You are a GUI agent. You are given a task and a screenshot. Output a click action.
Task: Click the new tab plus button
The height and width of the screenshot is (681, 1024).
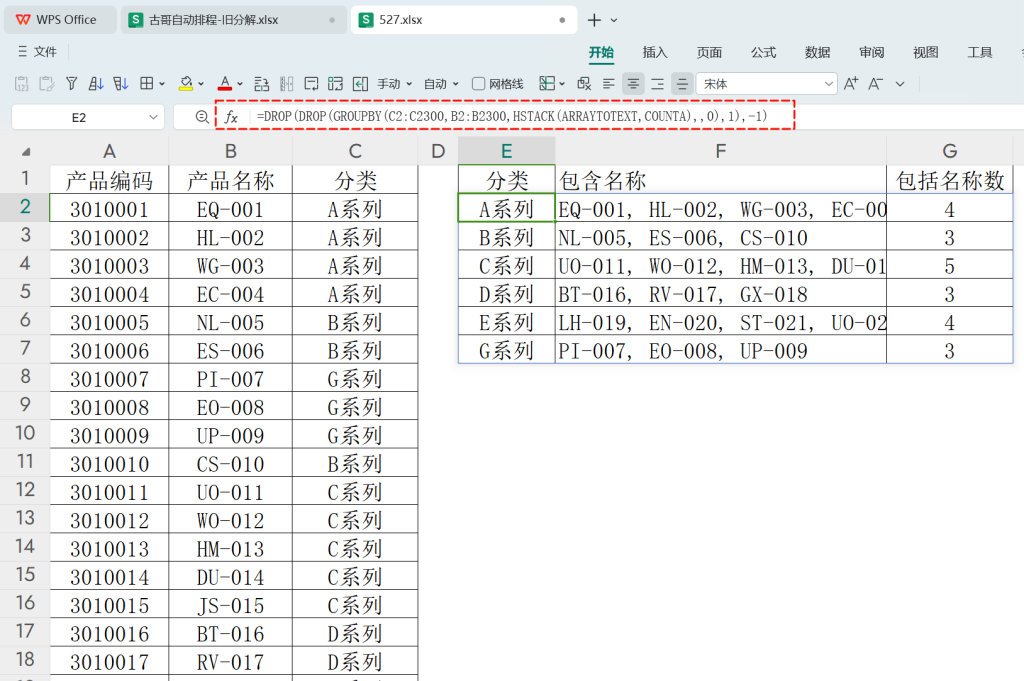pyautogui.click(x=594, y=20)
